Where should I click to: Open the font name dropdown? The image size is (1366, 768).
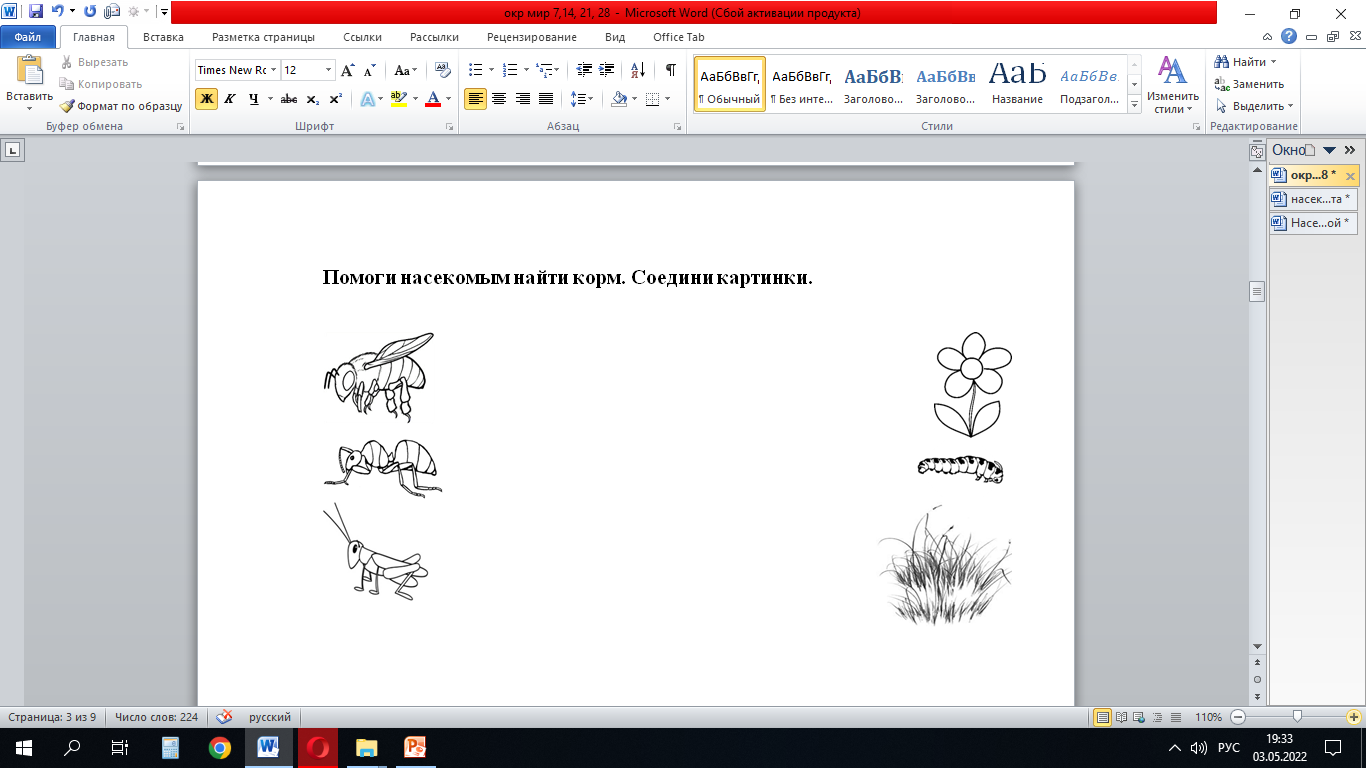coord(274,70)
